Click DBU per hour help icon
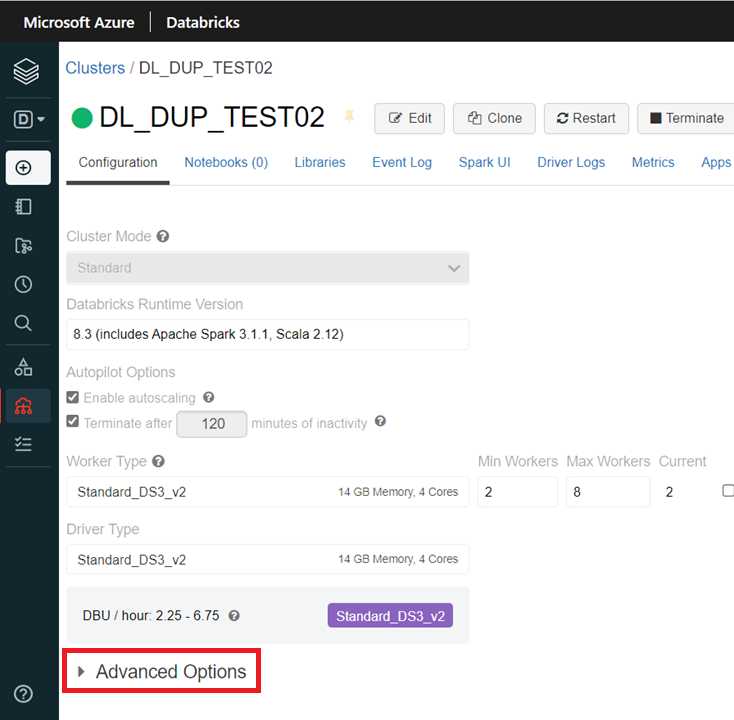The width and height of the screenshot is (734, 720). pyautogui.click(x=234, y=616)
